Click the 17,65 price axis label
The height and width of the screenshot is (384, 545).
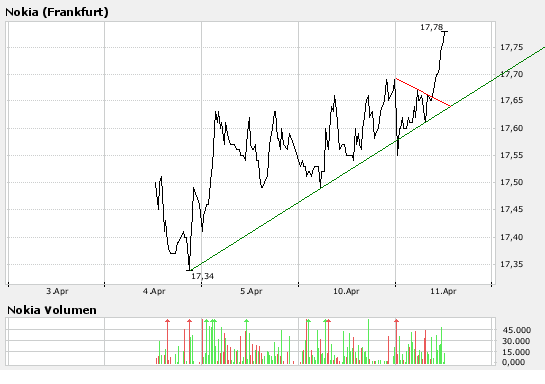click(x=511, y=100)
